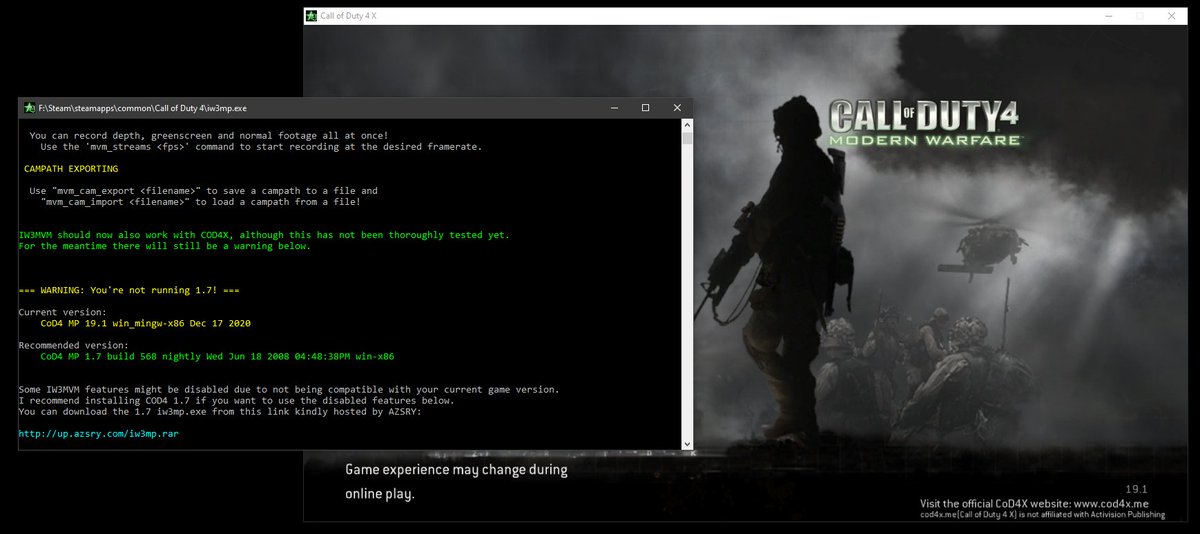This screenshot has width=1200, height=534.
Task: Click 'Some IW3MVM features might be disabled' line
Action: [289, 389]
